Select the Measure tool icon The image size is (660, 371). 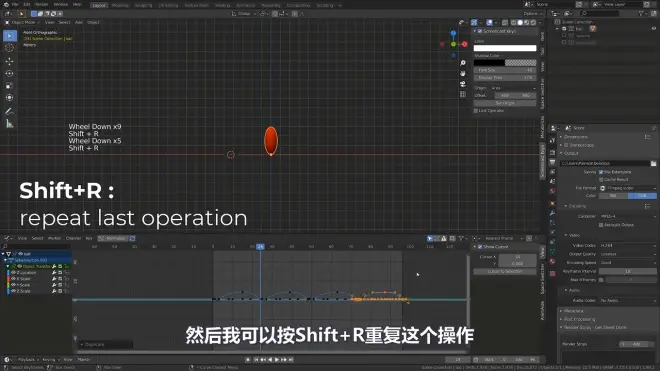9,124
